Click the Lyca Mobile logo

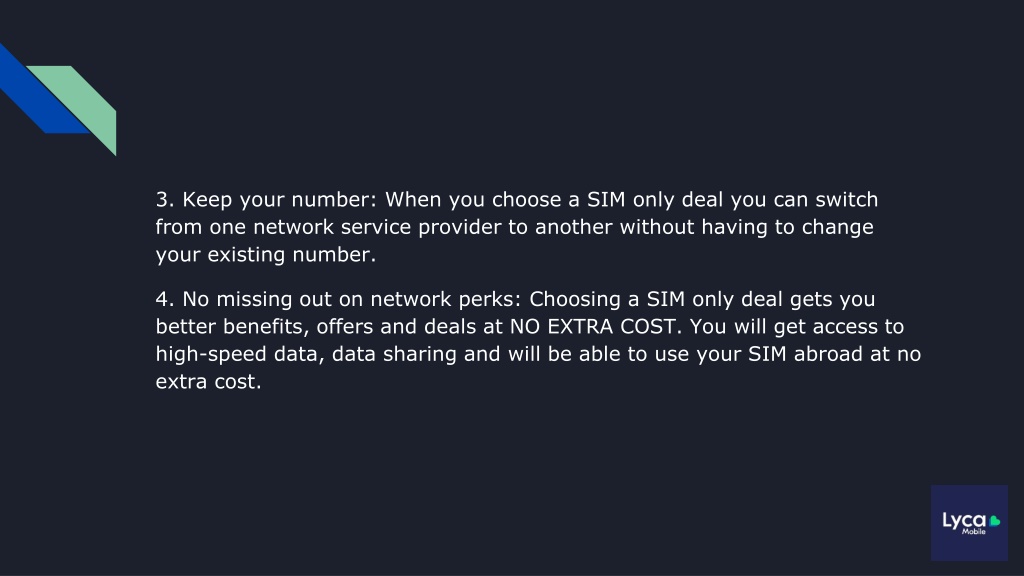coord(969,522)
